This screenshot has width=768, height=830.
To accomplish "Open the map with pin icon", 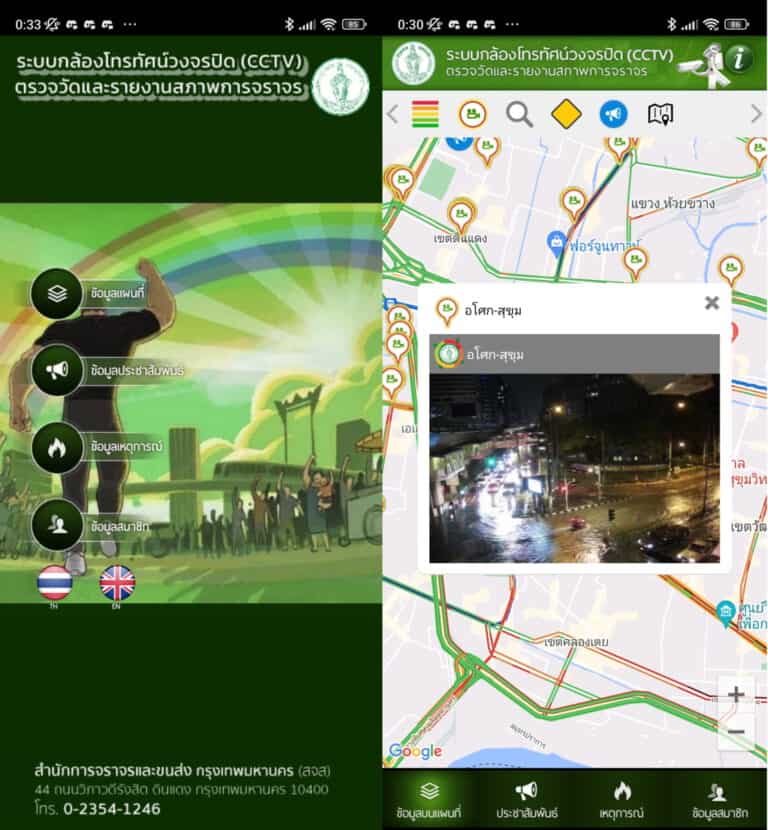I will click(660, 114).
